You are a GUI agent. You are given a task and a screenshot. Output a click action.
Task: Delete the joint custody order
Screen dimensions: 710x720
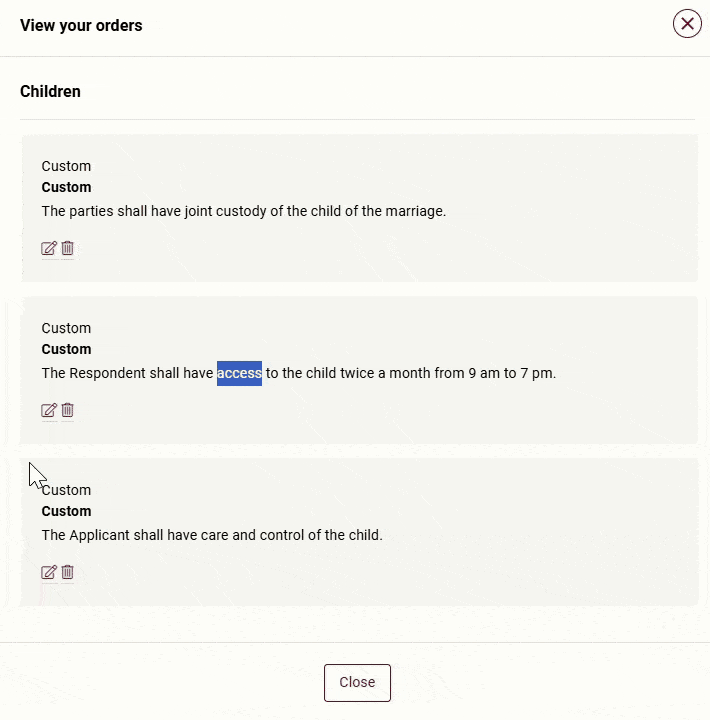(68, 248)
